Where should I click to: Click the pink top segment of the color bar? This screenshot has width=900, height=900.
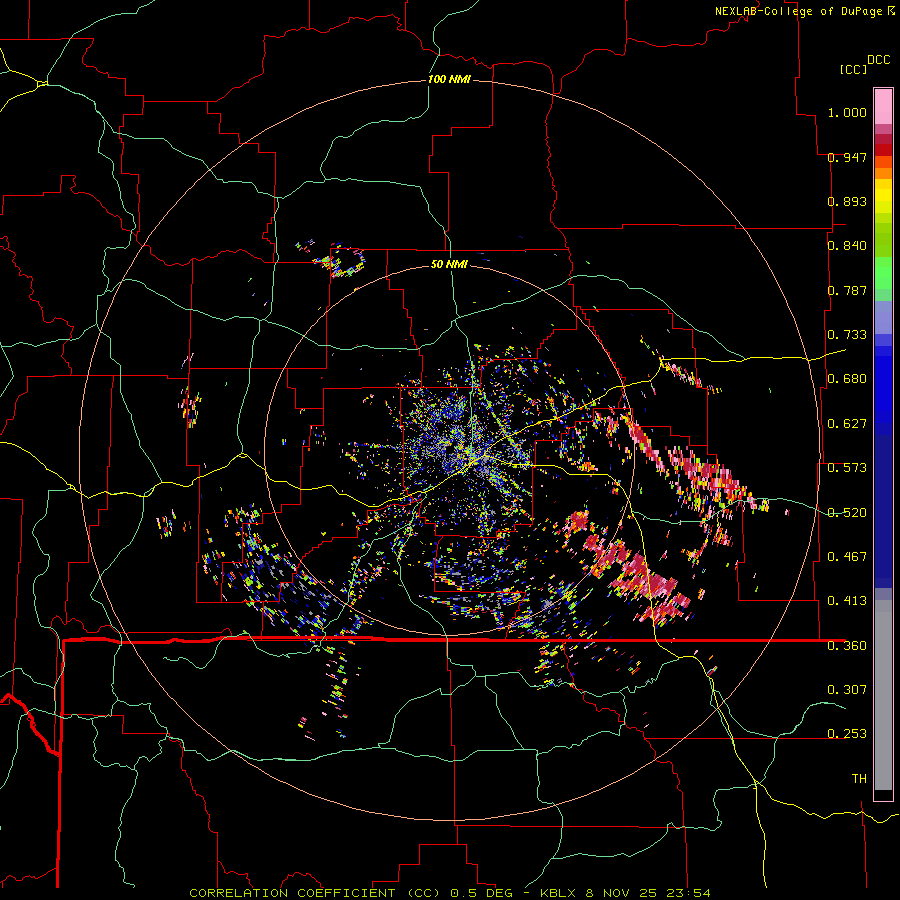(x=883, y=106)
